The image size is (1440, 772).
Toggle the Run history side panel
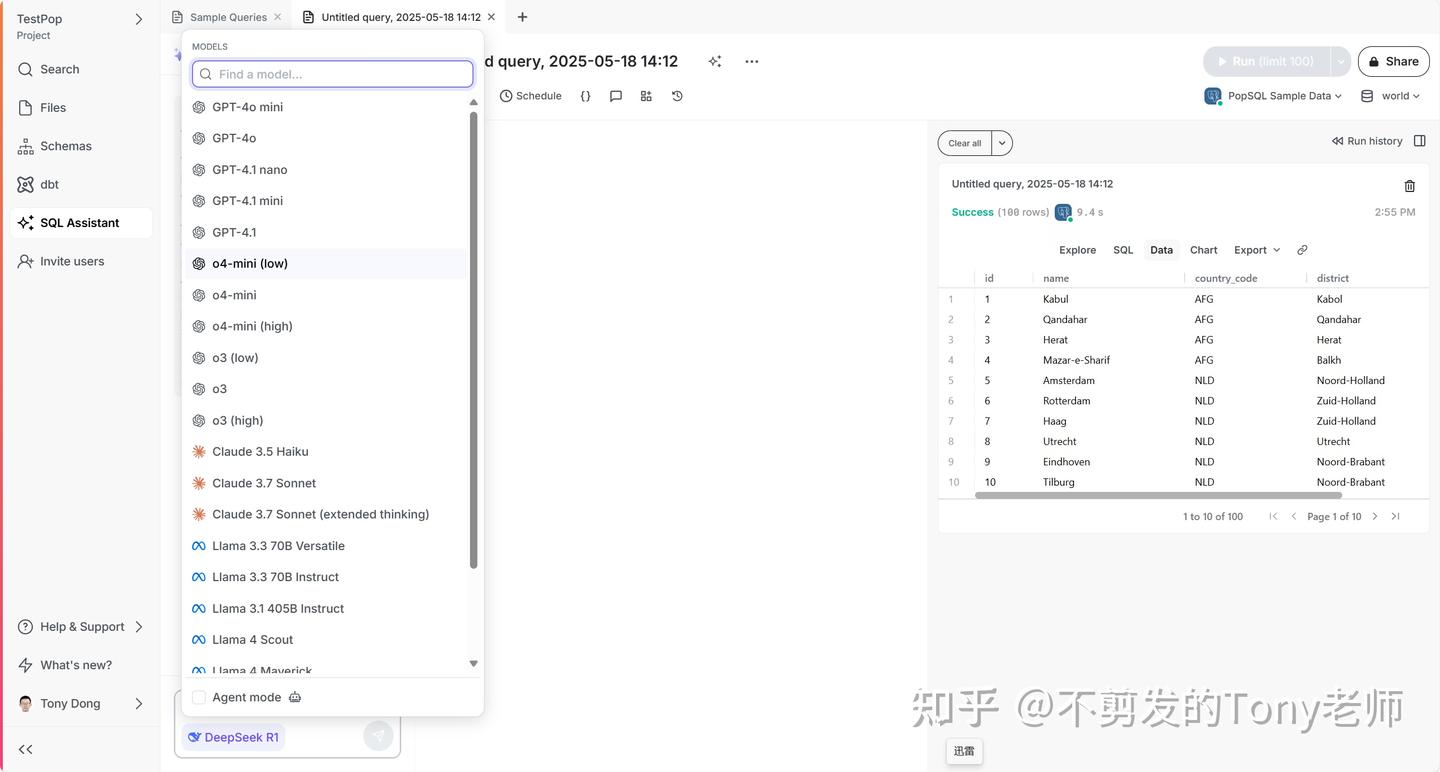1420,140
